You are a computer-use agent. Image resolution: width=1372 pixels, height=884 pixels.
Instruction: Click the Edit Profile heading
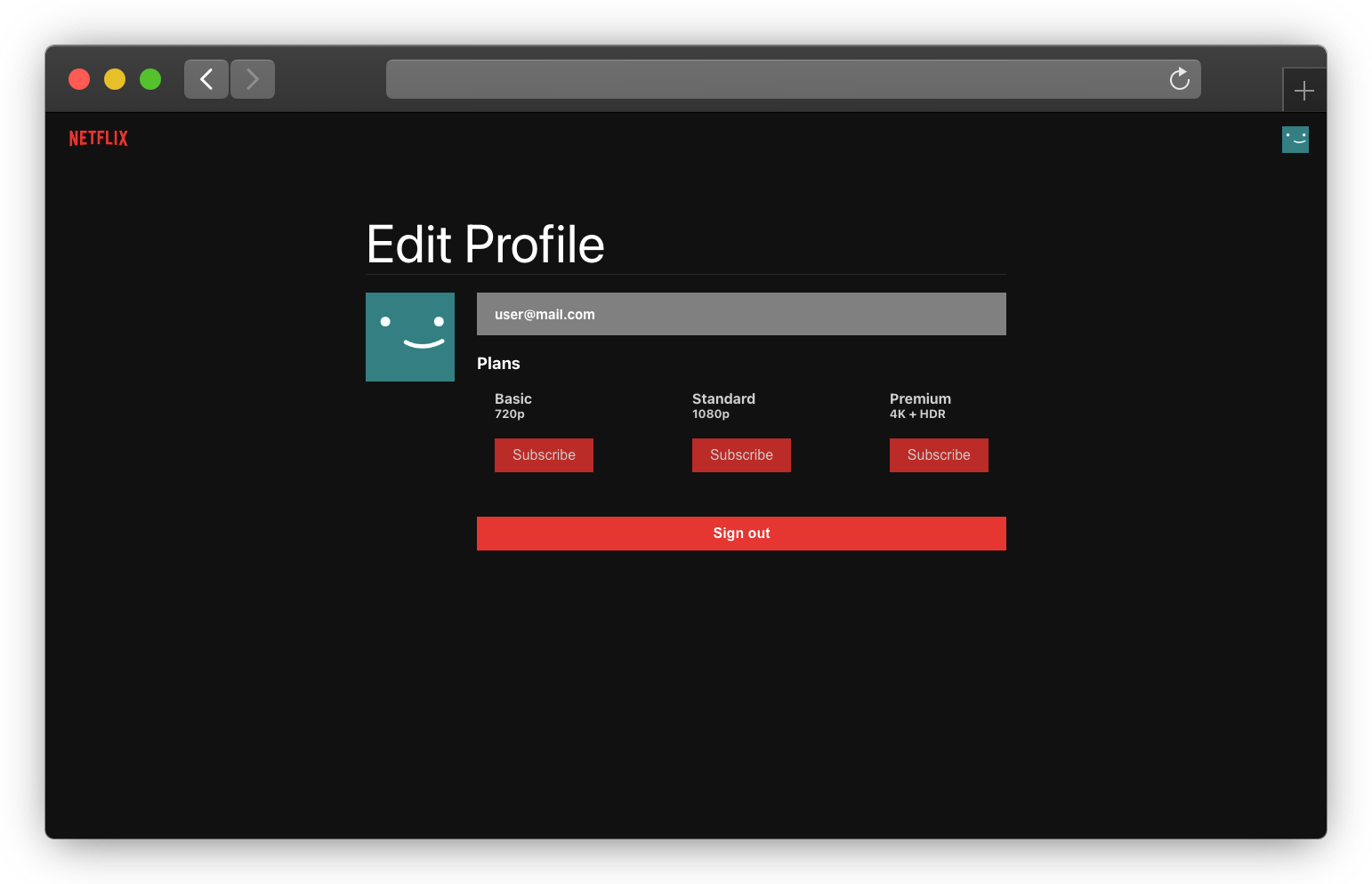[485, 244]
